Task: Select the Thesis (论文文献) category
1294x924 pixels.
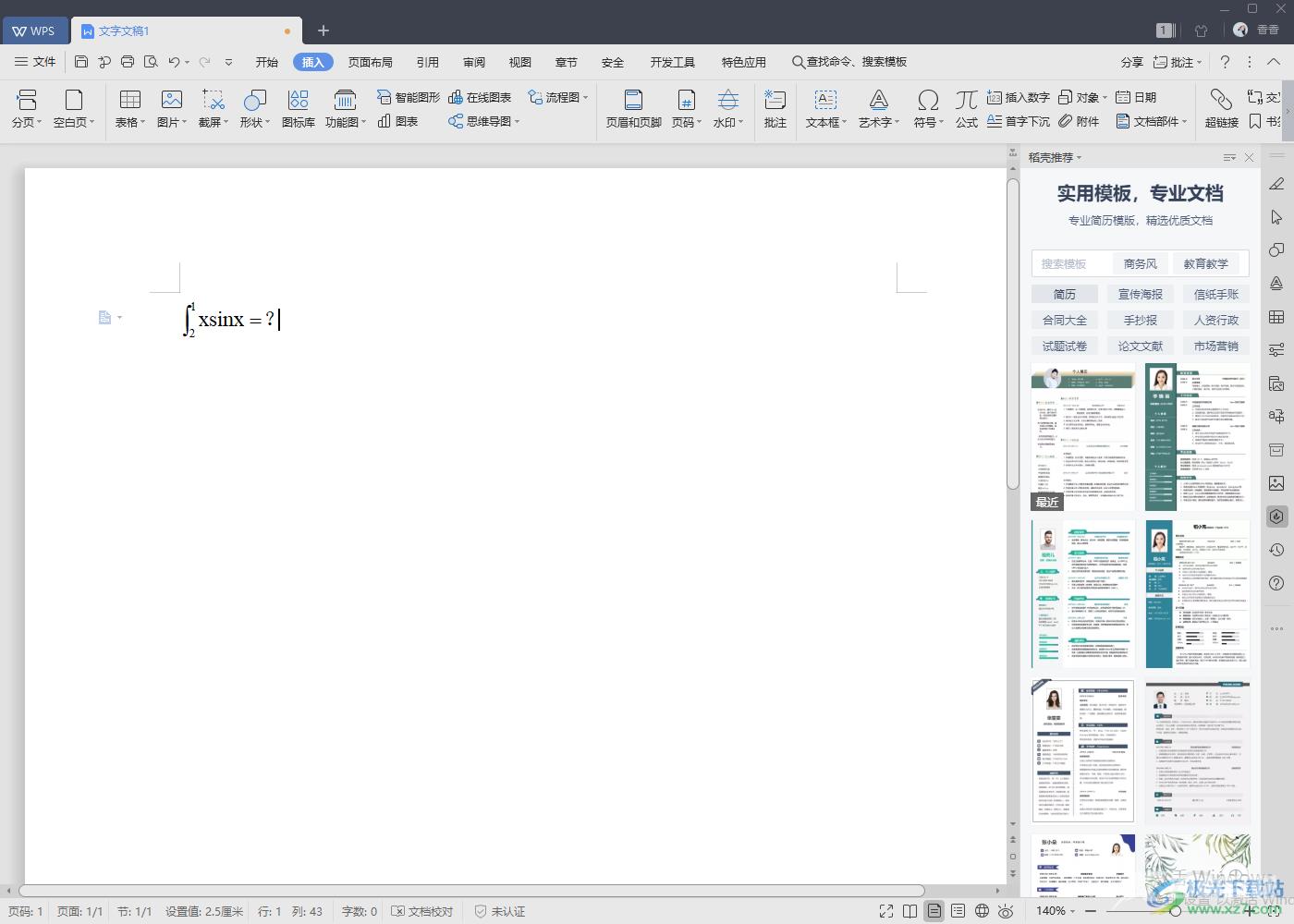Action: 1141,346
